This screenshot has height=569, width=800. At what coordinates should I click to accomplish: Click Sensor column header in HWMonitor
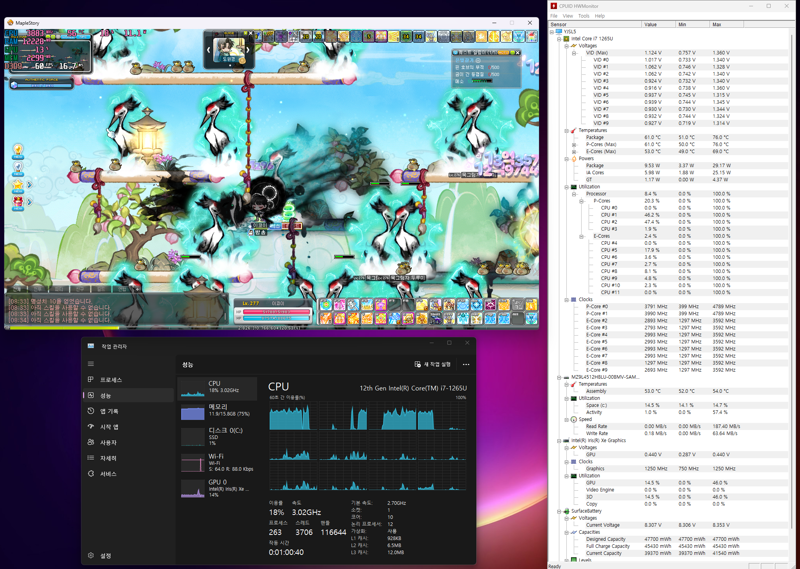point(595,24)
